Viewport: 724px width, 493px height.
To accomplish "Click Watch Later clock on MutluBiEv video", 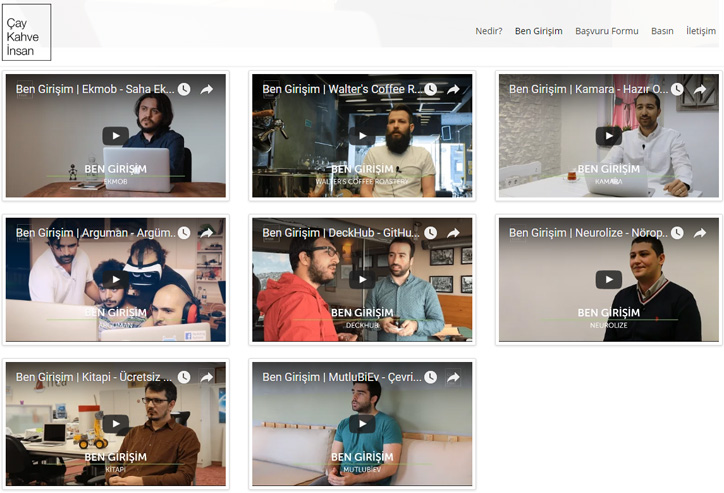I will click(431, 377).
